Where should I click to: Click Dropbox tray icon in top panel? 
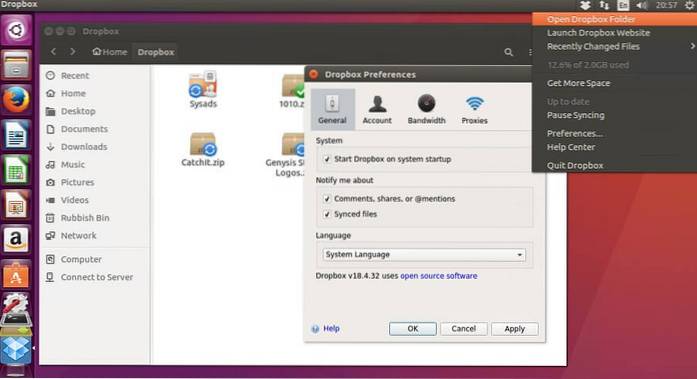[x=585, y=5]
